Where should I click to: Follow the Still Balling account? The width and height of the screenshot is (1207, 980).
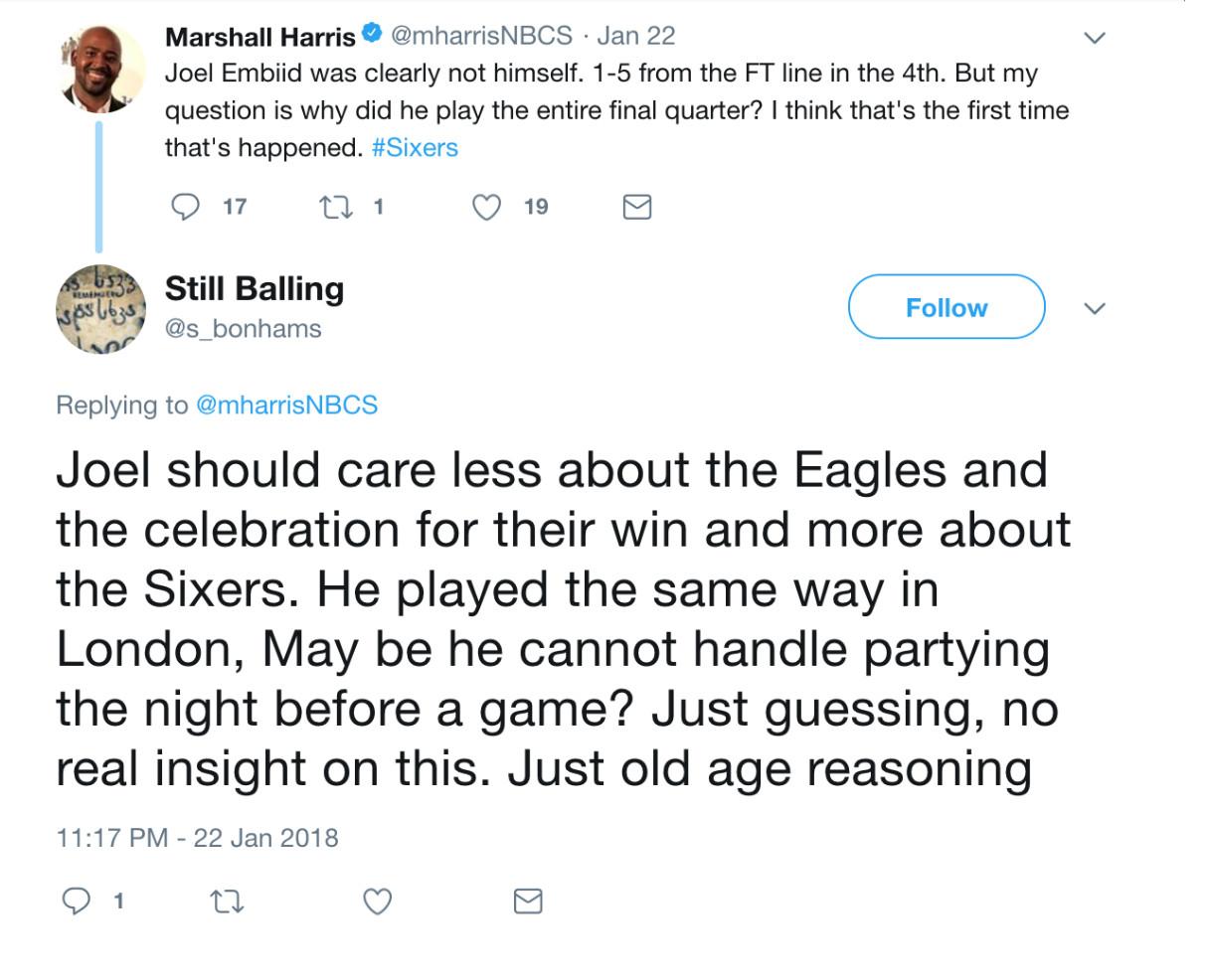946,308
